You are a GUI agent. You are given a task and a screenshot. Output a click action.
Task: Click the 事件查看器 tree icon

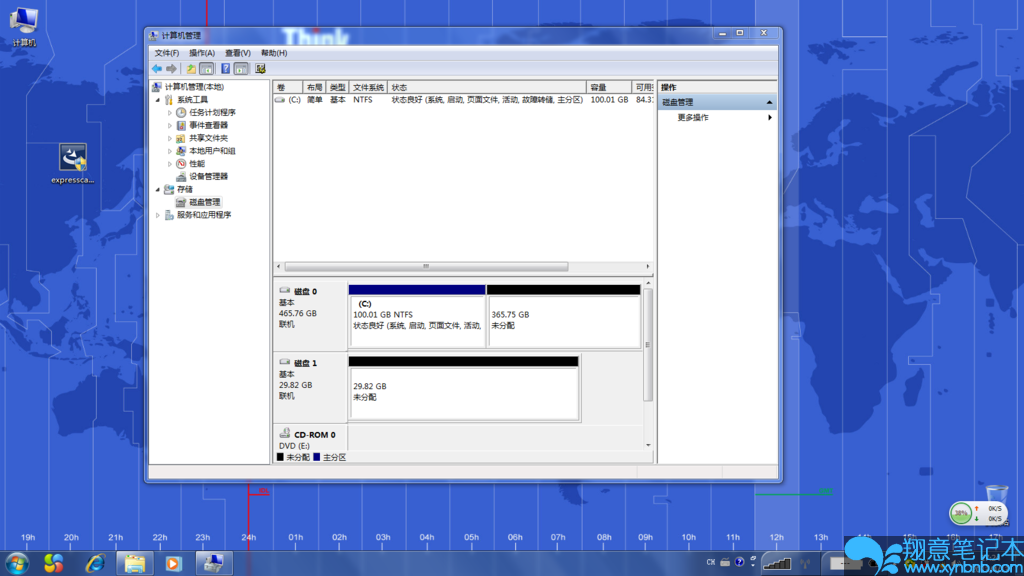(x=181, y=125)
